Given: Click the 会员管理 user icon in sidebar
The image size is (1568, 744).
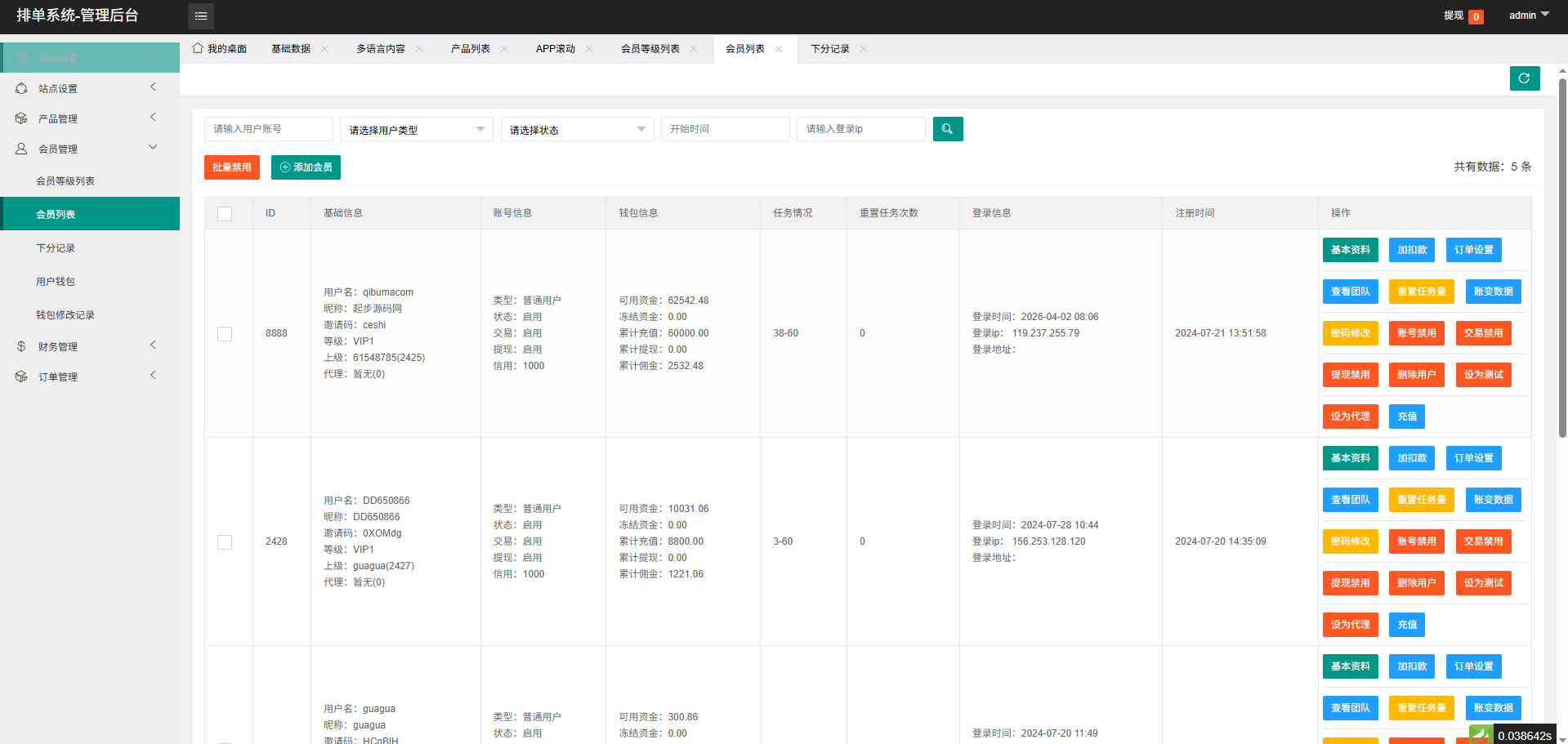Looking at the screenshot, I should point(21,149).
